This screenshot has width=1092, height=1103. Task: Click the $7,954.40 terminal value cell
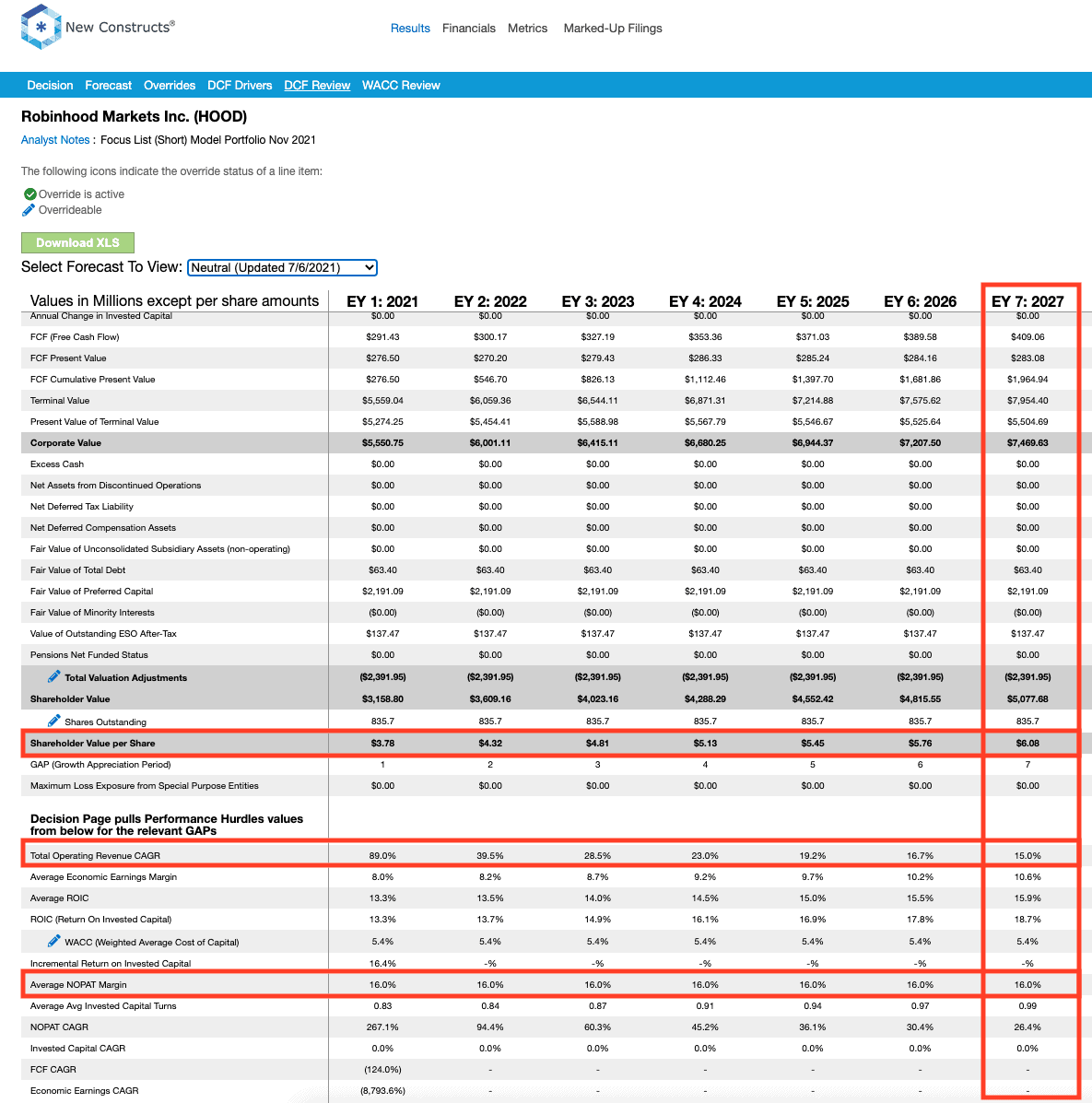pyautogui.click(x=1027, y=400)
